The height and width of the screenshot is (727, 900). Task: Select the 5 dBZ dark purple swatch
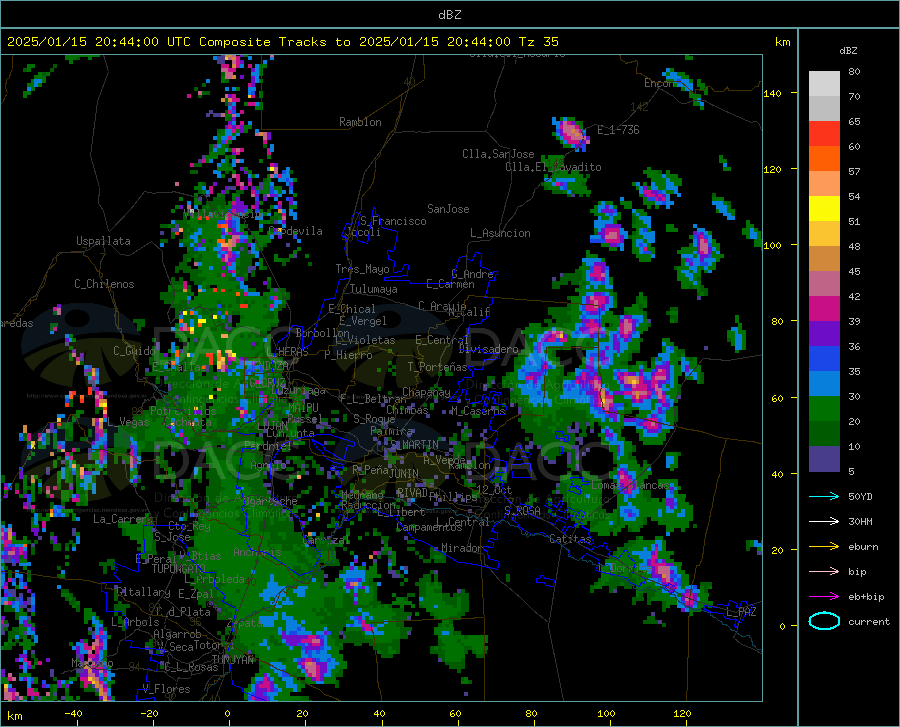824,459
